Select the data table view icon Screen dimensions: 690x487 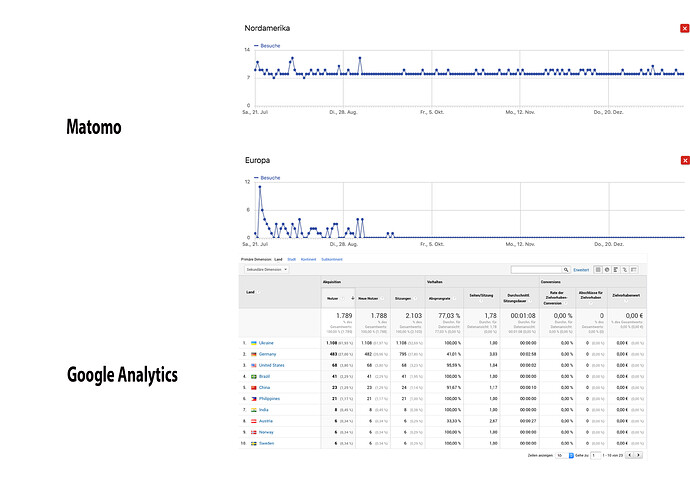pos(598,270)
